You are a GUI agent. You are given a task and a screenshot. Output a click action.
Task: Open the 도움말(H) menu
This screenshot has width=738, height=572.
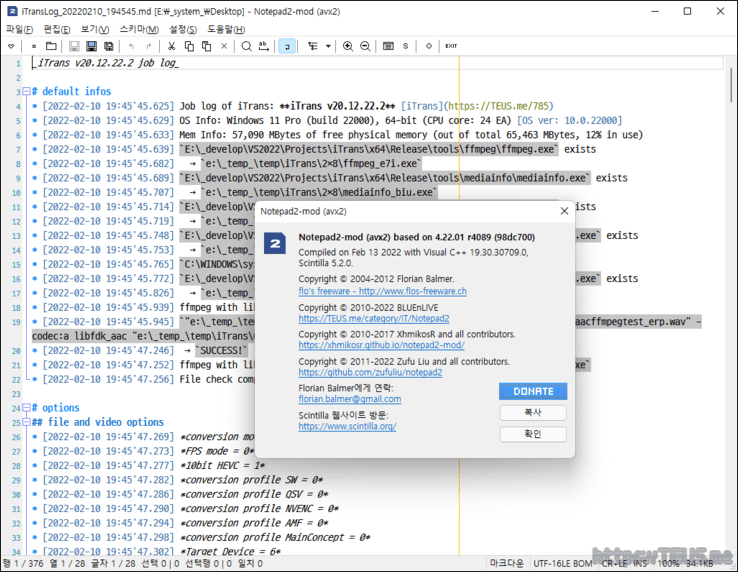(226, 29)
